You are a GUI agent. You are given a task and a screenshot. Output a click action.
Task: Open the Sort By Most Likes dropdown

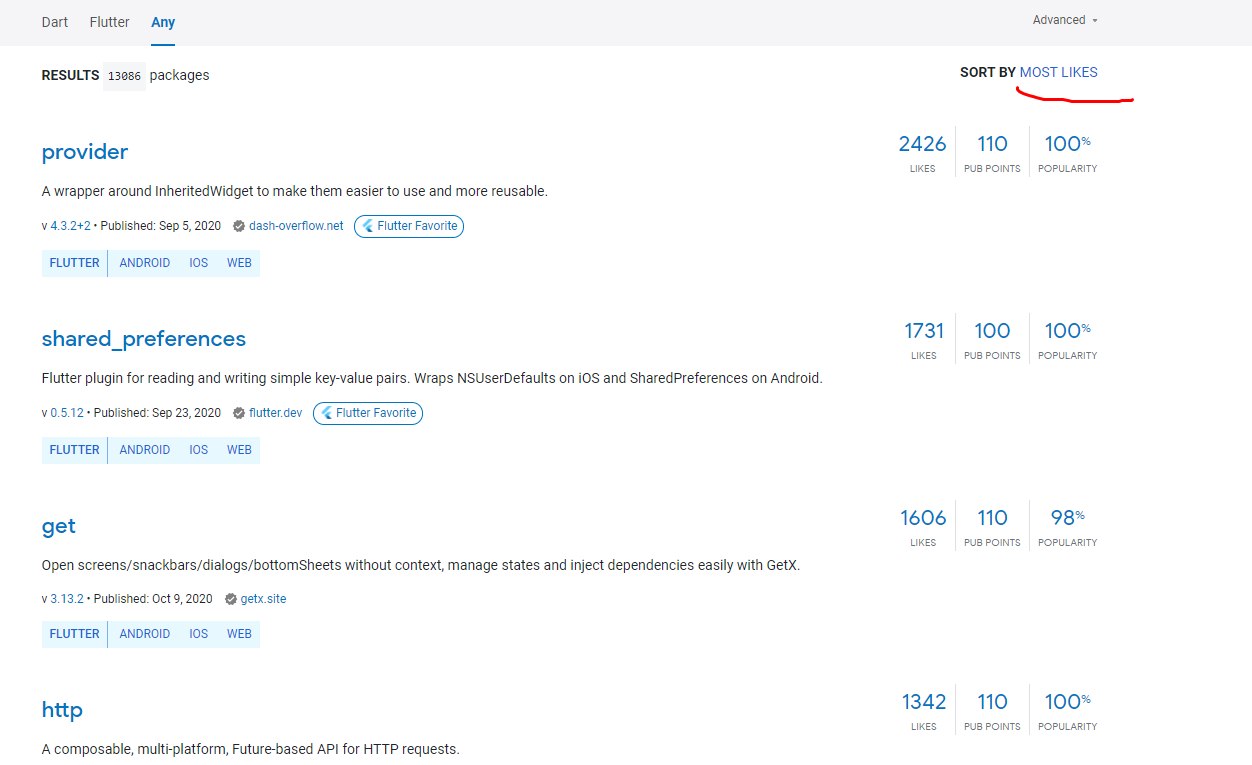click(1058, 72)
